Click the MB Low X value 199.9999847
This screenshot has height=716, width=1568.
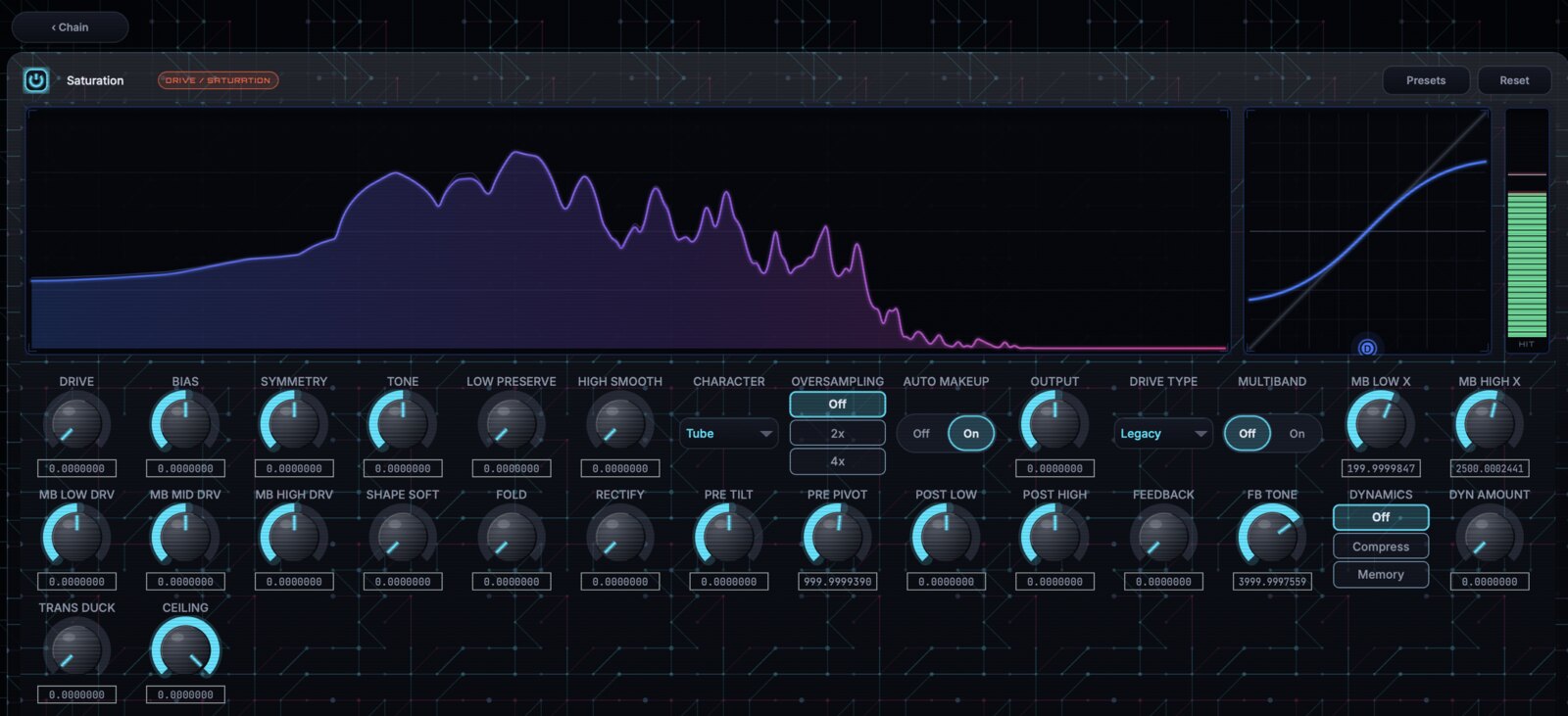(x=1381, y=468)
